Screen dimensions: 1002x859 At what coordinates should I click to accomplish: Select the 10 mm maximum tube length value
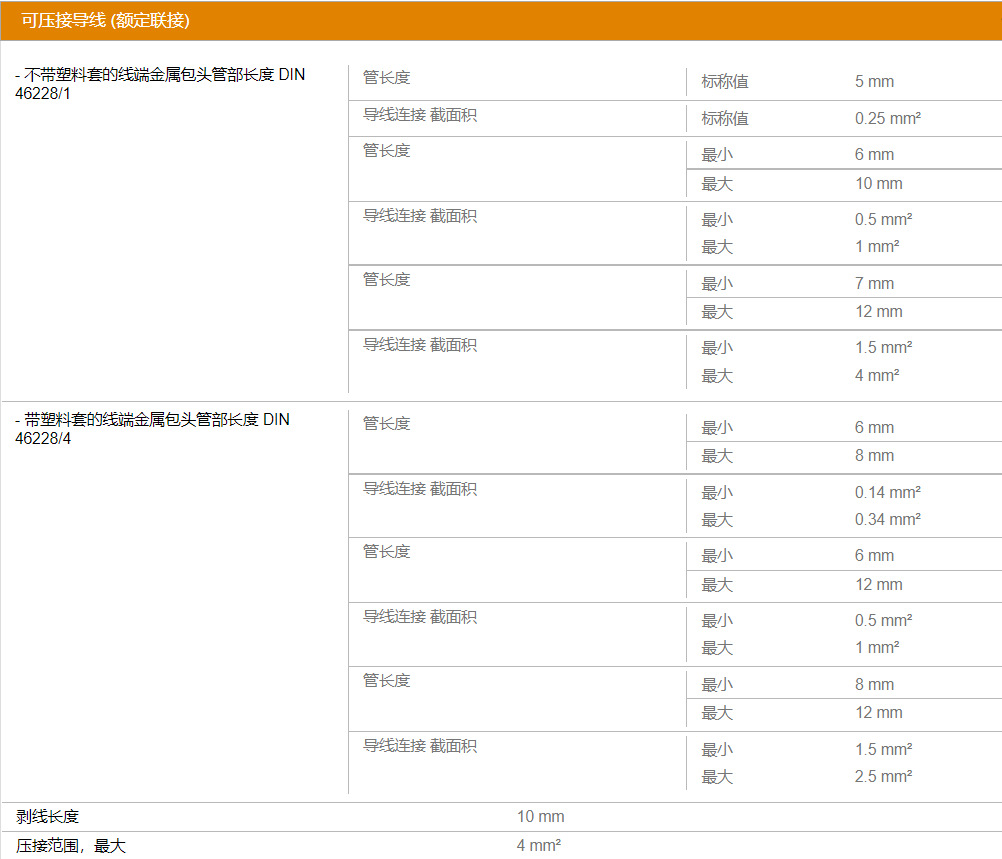(876, 184)
